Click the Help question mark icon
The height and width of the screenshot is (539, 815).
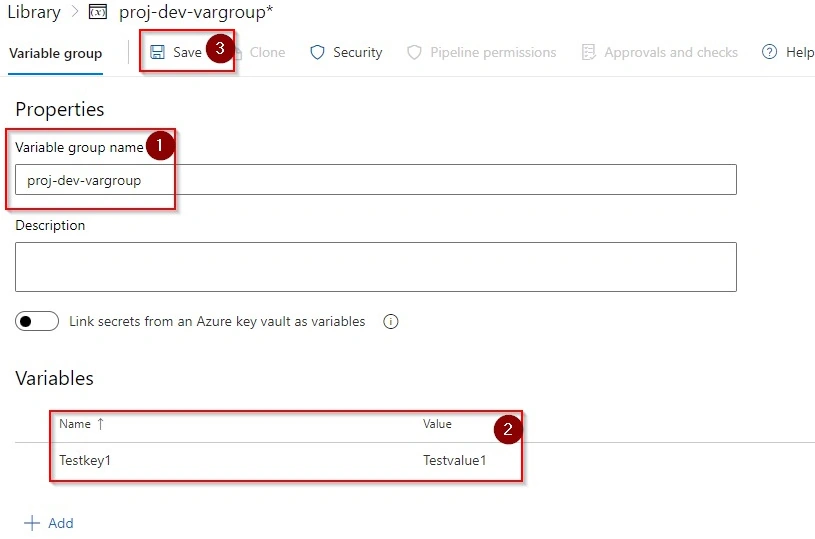769,52
